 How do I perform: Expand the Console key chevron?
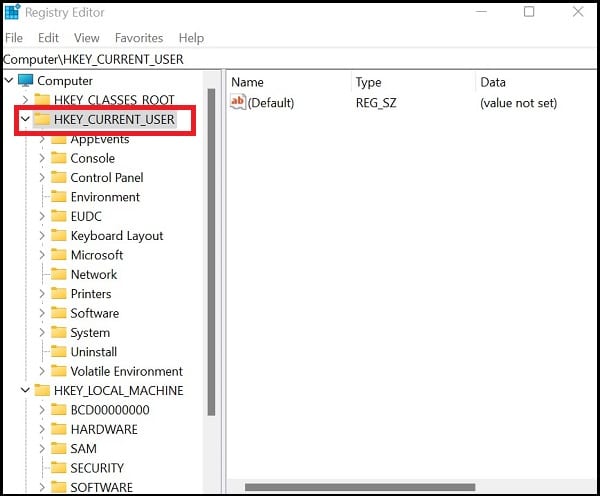(42, 158)
